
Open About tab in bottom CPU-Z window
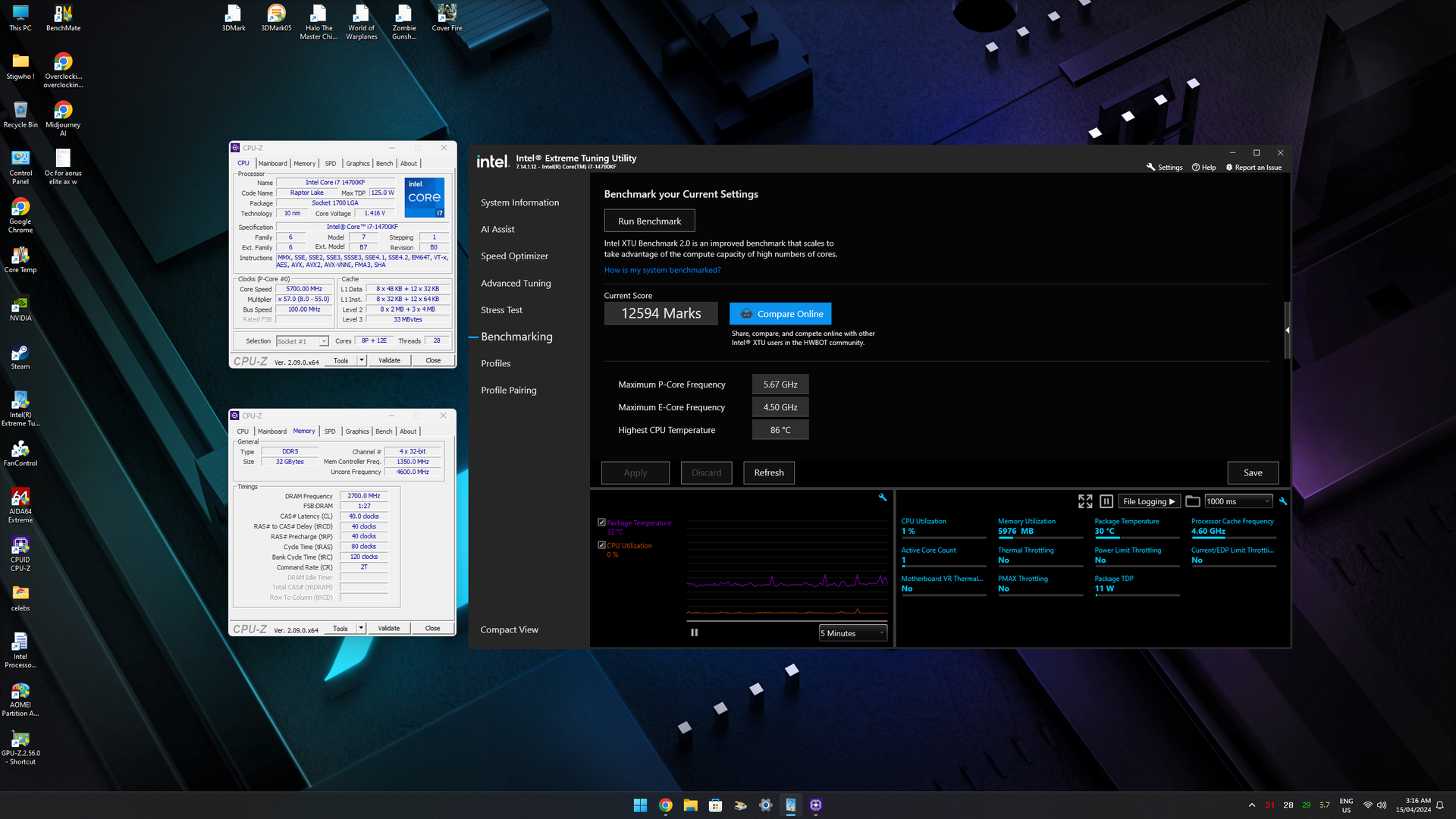click(x=408, y=431)
